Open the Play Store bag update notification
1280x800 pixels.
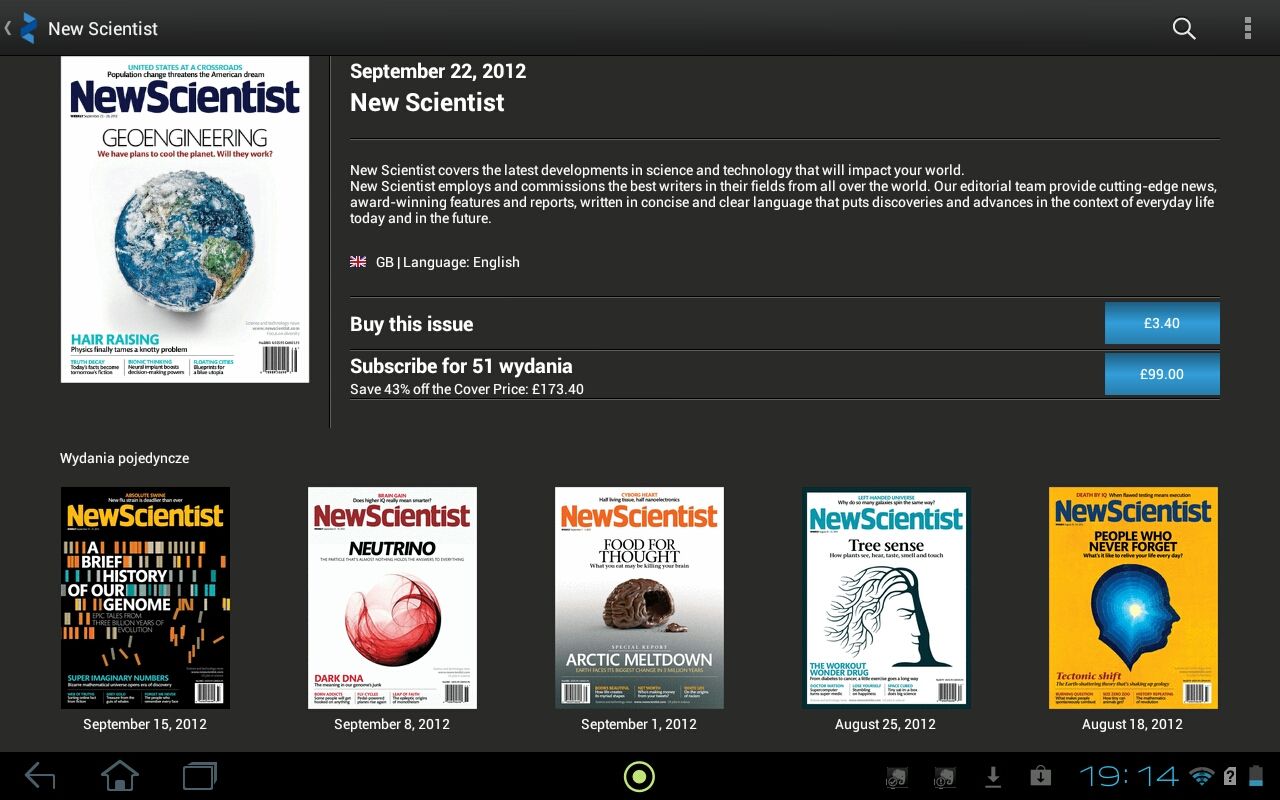pyautogui.click(x=1041, y=776)
